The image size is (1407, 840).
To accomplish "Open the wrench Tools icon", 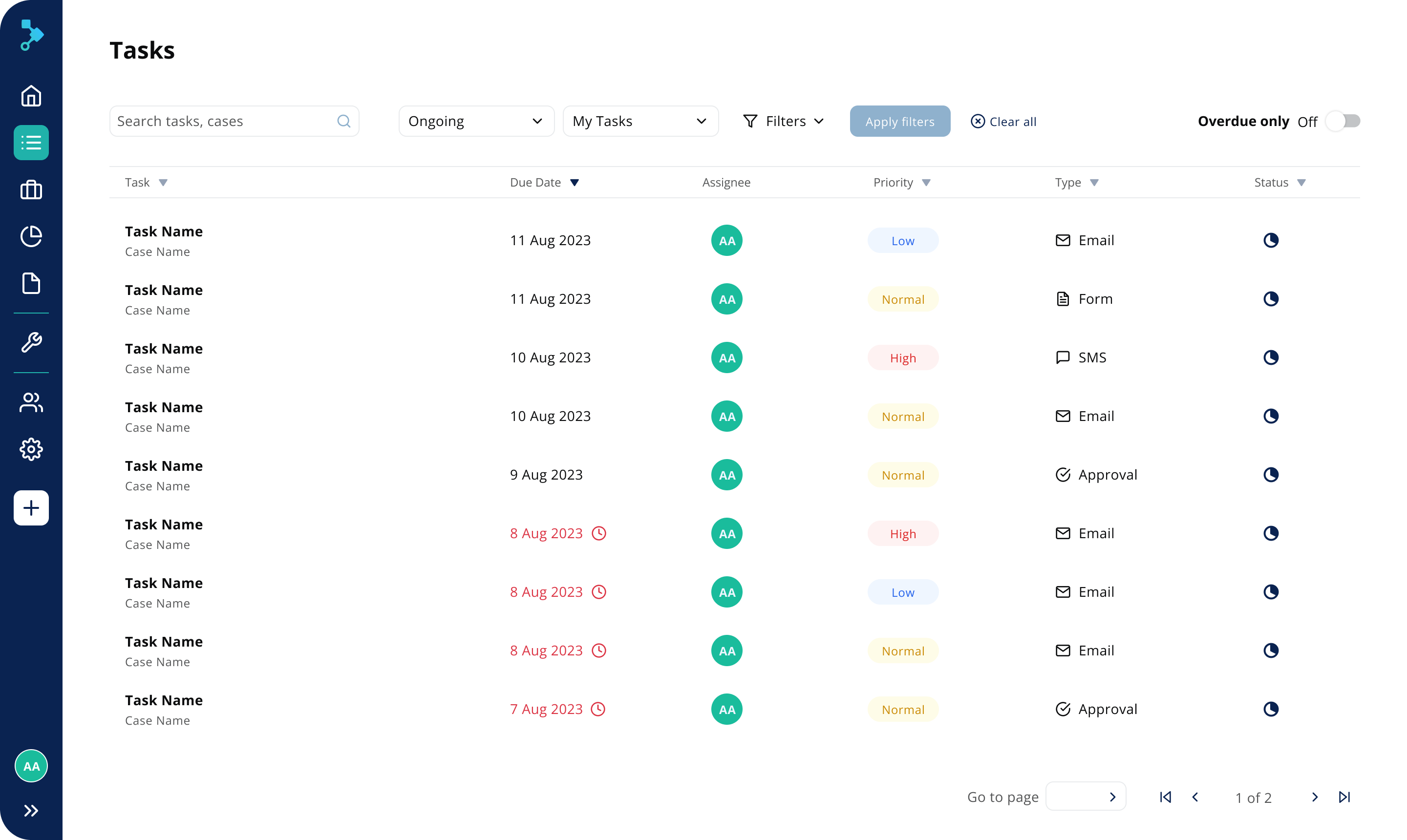I will 31,342.
